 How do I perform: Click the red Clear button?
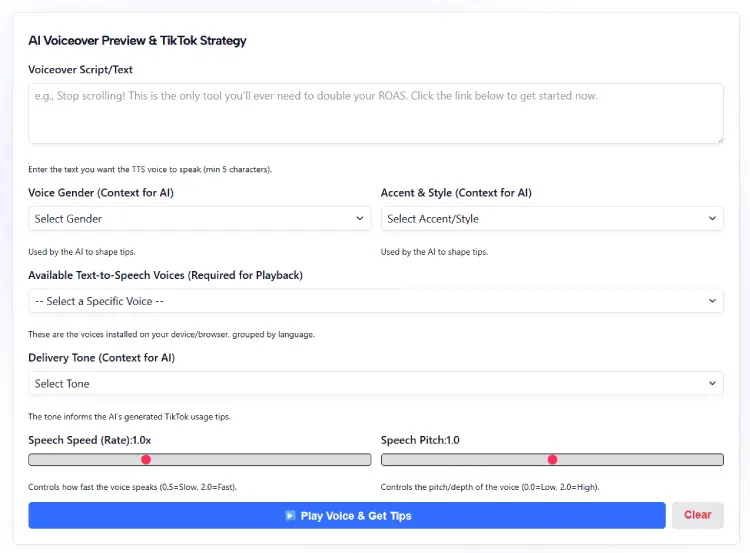click(697, 515)
